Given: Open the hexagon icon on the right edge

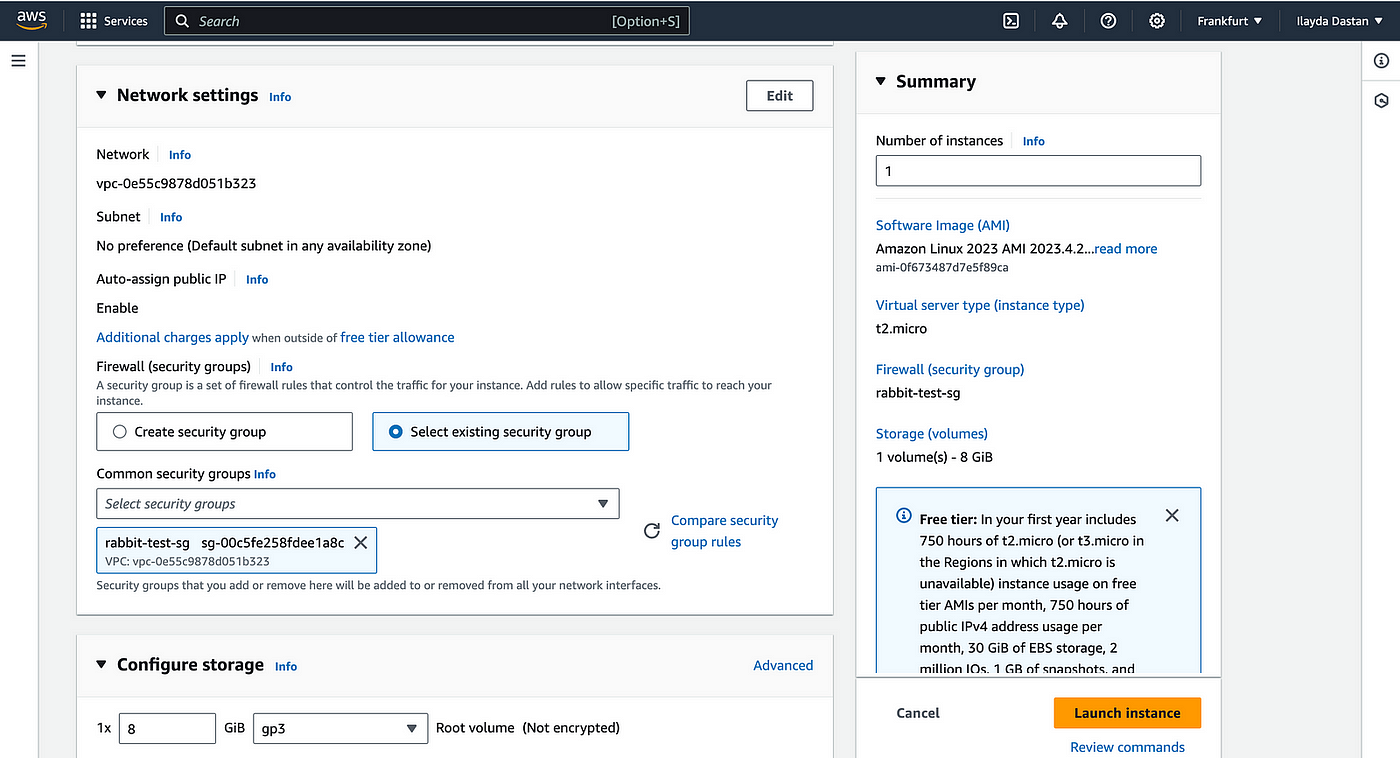Looking at the screenshot, I should pos(1382,100).
